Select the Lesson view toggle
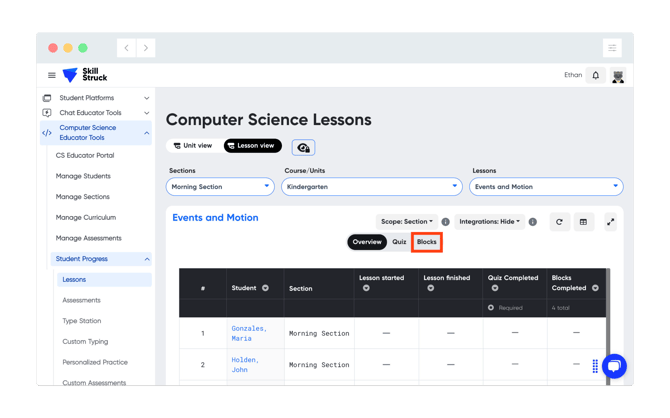Viewport: 670px width, 418px height. click(x=253, y=146)
